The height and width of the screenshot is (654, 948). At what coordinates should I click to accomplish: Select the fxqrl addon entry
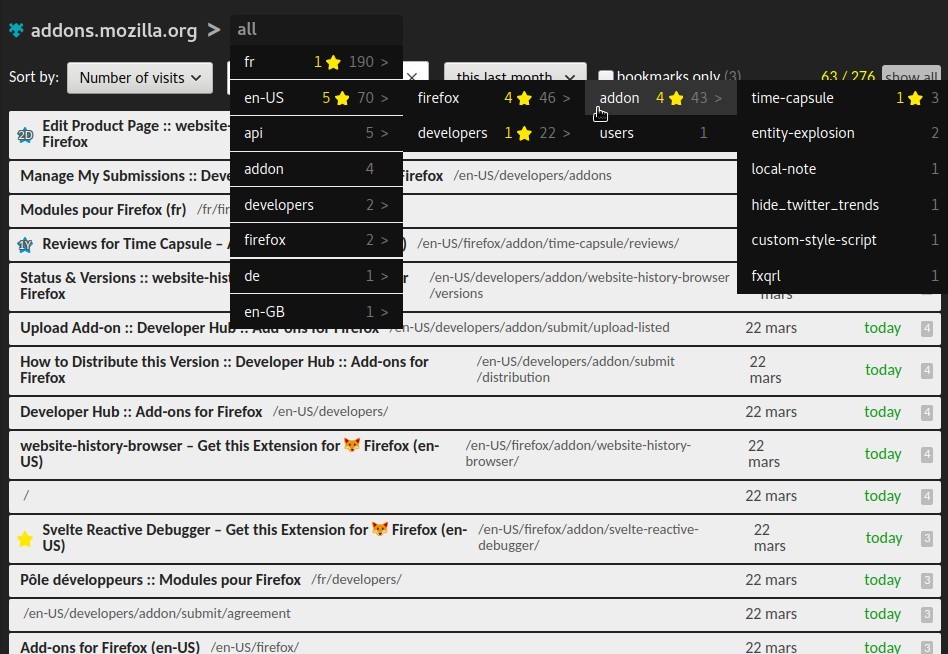842,276
